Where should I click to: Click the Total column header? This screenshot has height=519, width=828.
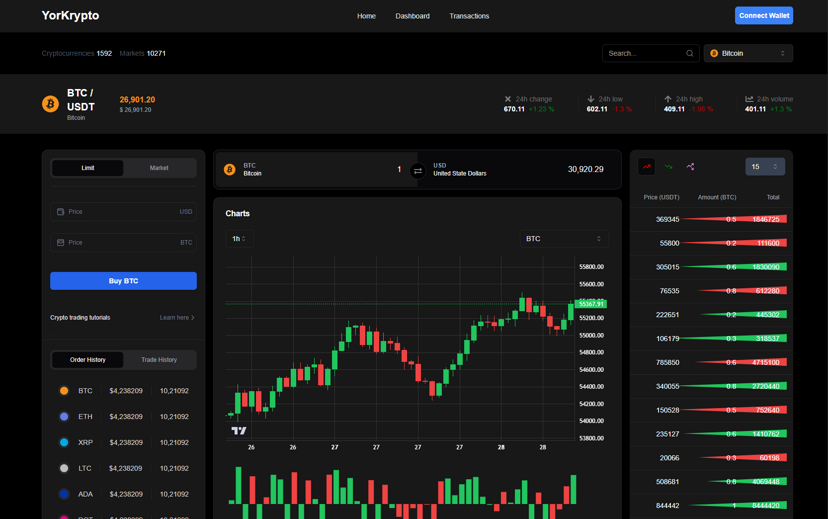click(x=773, y=197)
